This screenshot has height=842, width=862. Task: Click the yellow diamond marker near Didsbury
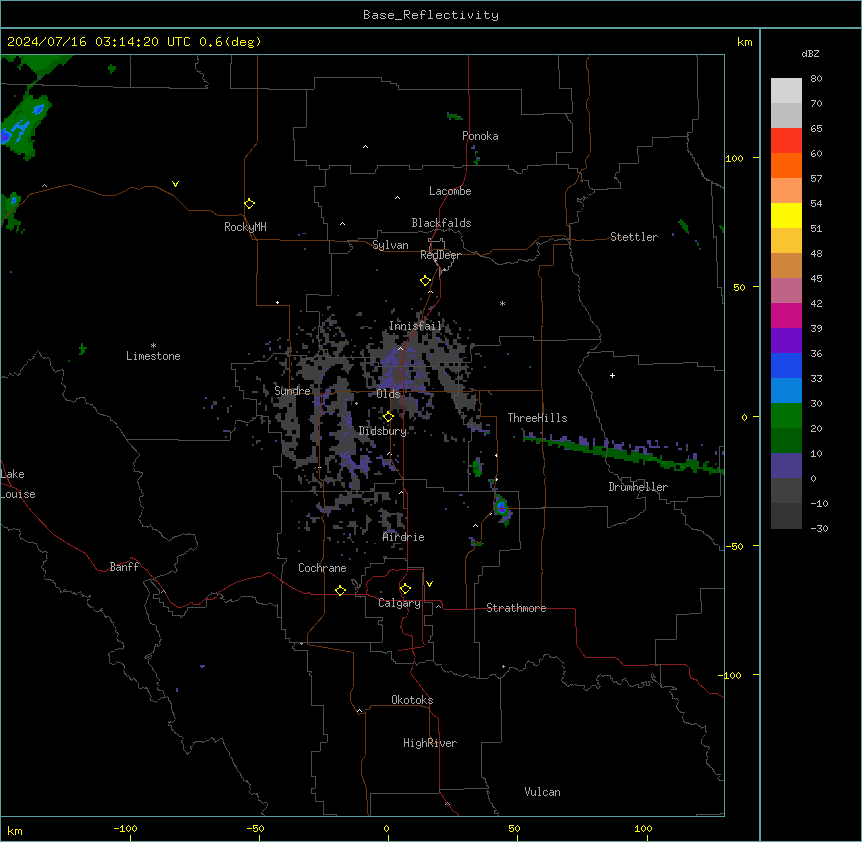tap(388, 417)
